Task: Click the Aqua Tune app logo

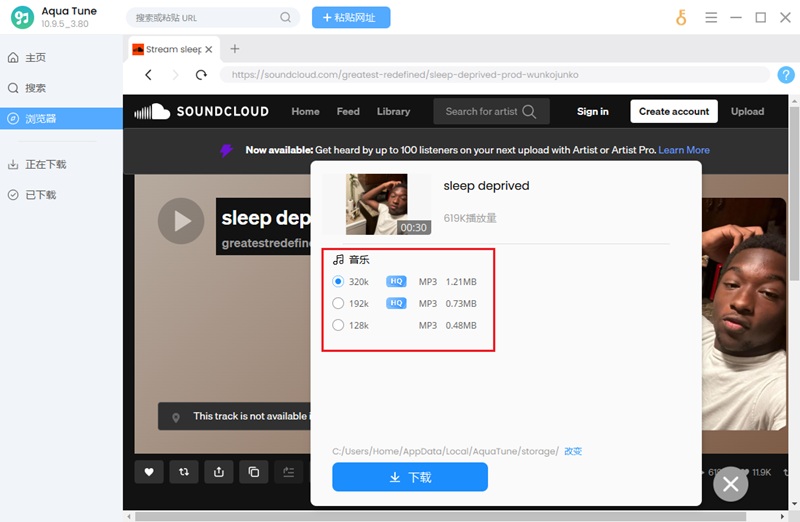Action: point(22,17)
